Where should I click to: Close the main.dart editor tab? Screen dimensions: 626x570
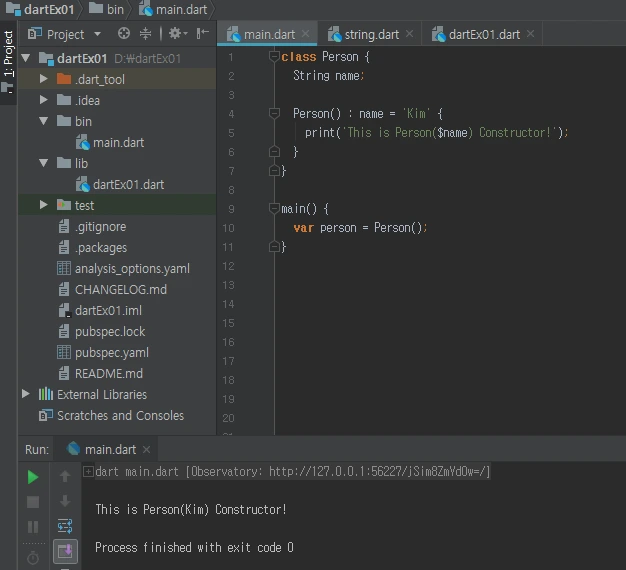[305, 34]
